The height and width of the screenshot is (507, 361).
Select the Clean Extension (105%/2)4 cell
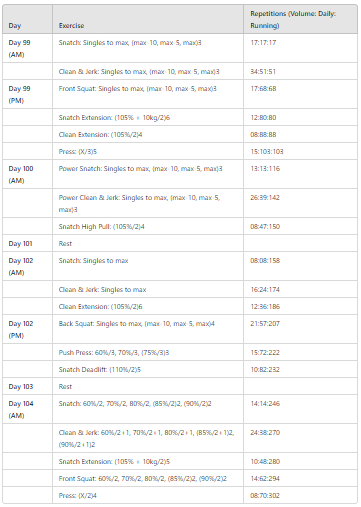(148, 134)
